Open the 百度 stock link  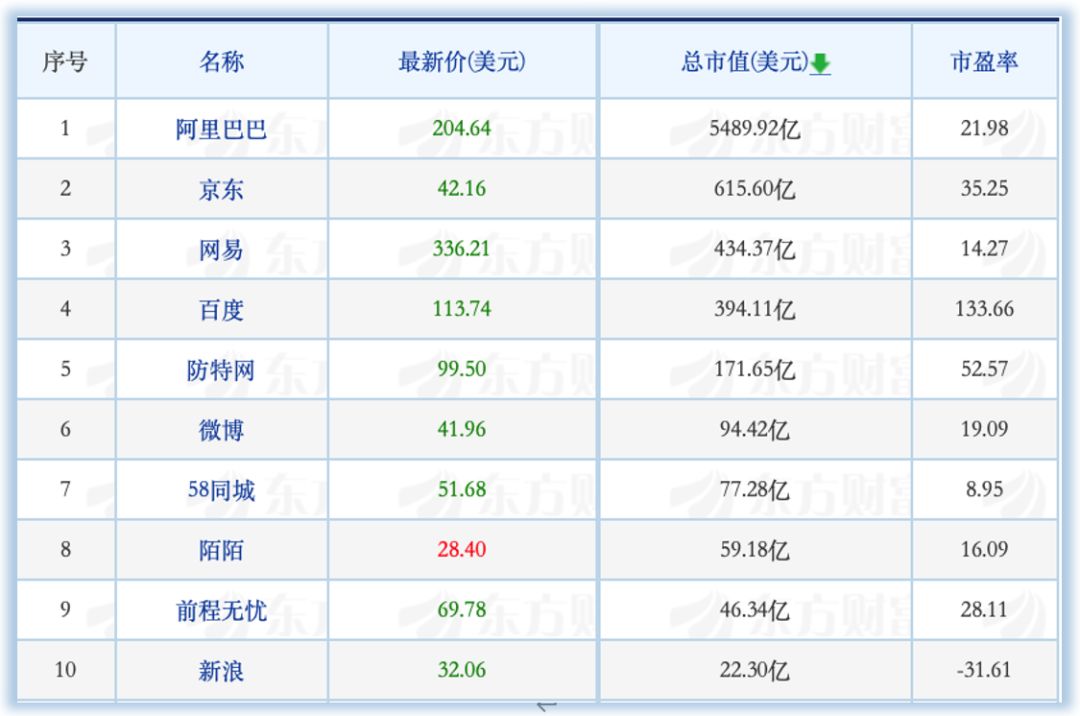click(x=221, y=309)
